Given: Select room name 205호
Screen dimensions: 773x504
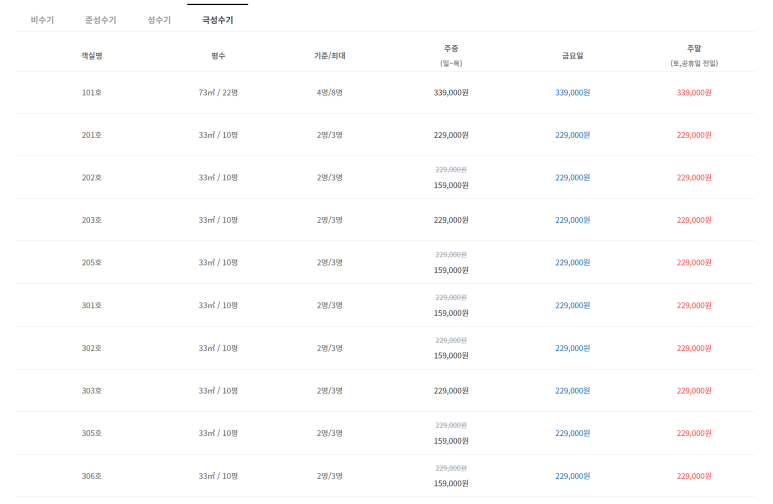Looking at the screenshot, I should click(x=92, y=262).
